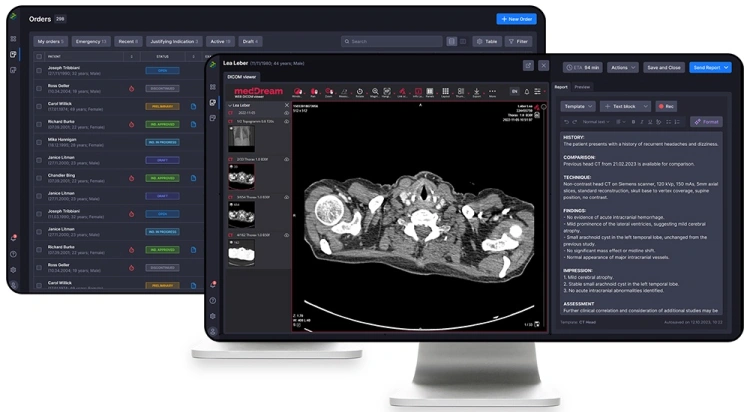Open the Text block dropdown
This screenshot has height=412, width=750.
(x=626, y=105)
